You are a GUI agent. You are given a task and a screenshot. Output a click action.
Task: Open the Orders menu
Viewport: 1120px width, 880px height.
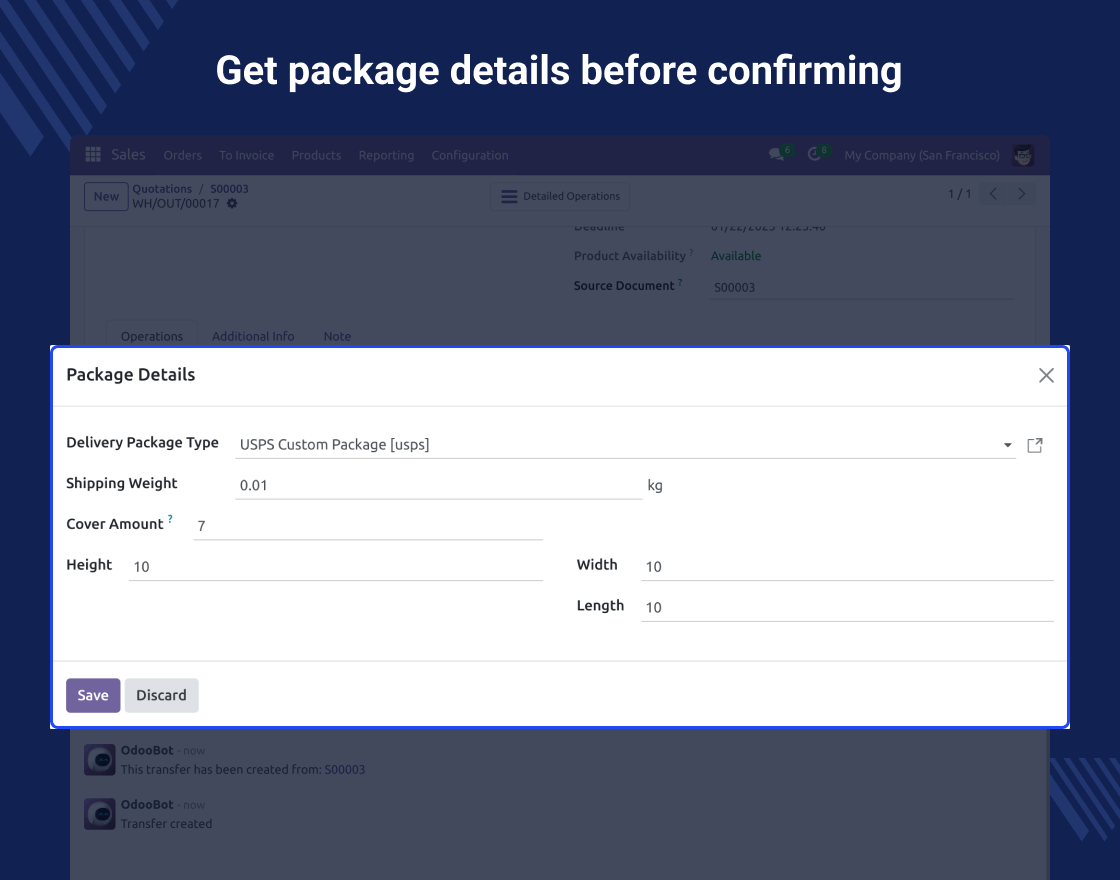(x=182, y=155)
